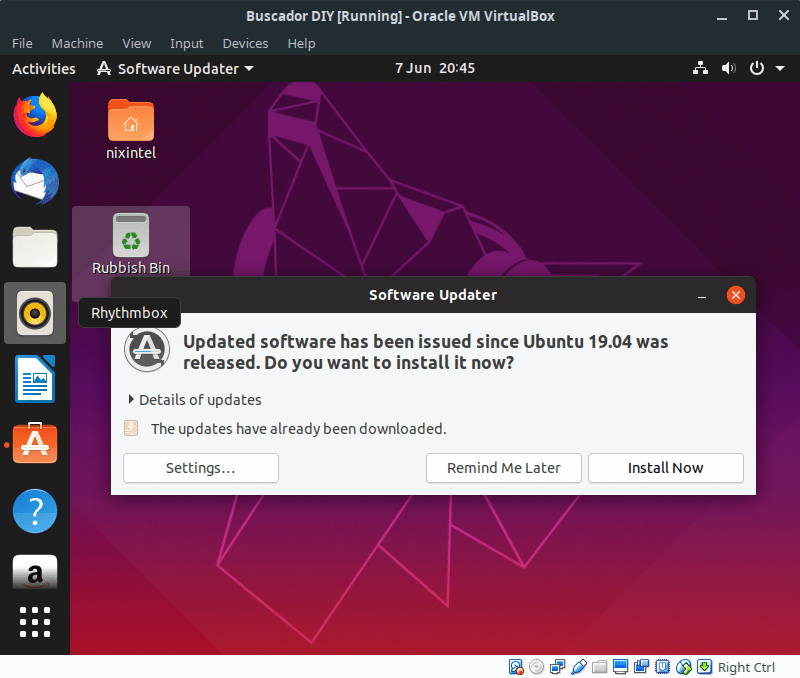
Task: Click the Right Ctrl host key label
Action: click(745, 667)
